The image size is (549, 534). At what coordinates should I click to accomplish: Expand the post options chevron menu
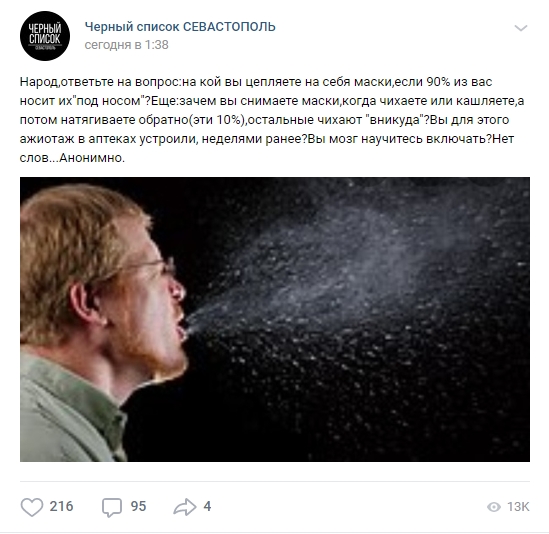[x=521, y=28]
